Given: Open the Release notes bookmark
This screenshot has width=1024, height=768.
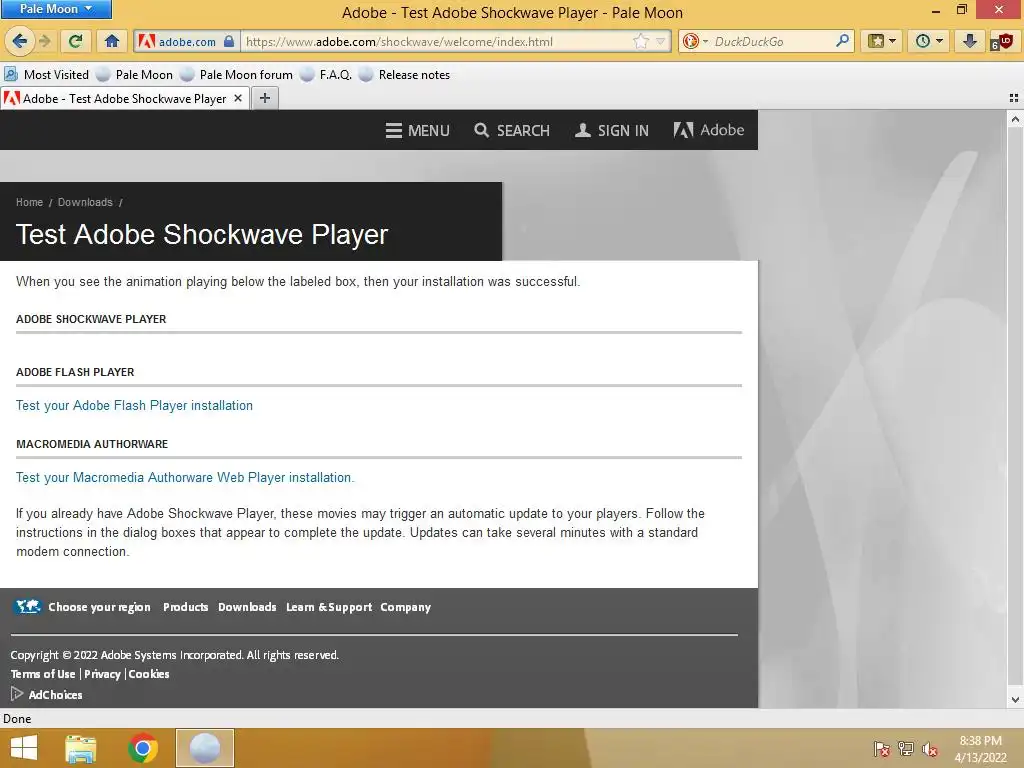Looking at the screenshot, I should tap(404, 74).
